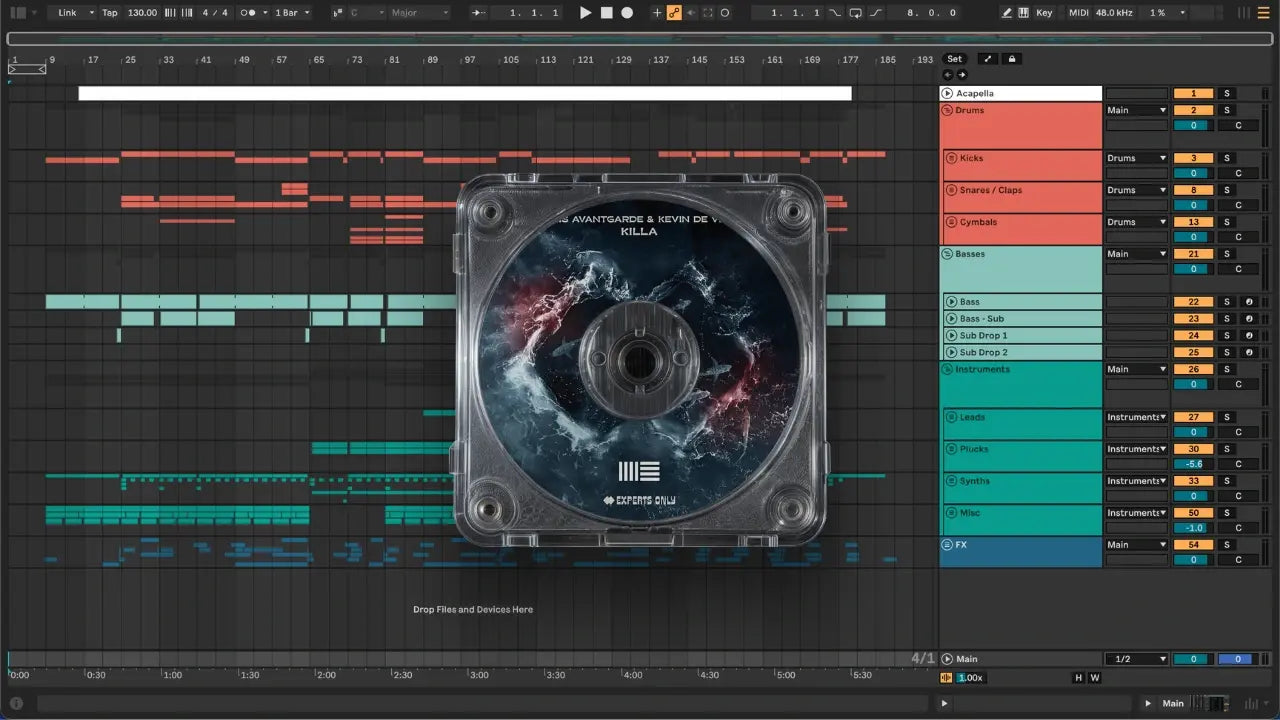Unfold the Bass - Sub track

(951, 318)
